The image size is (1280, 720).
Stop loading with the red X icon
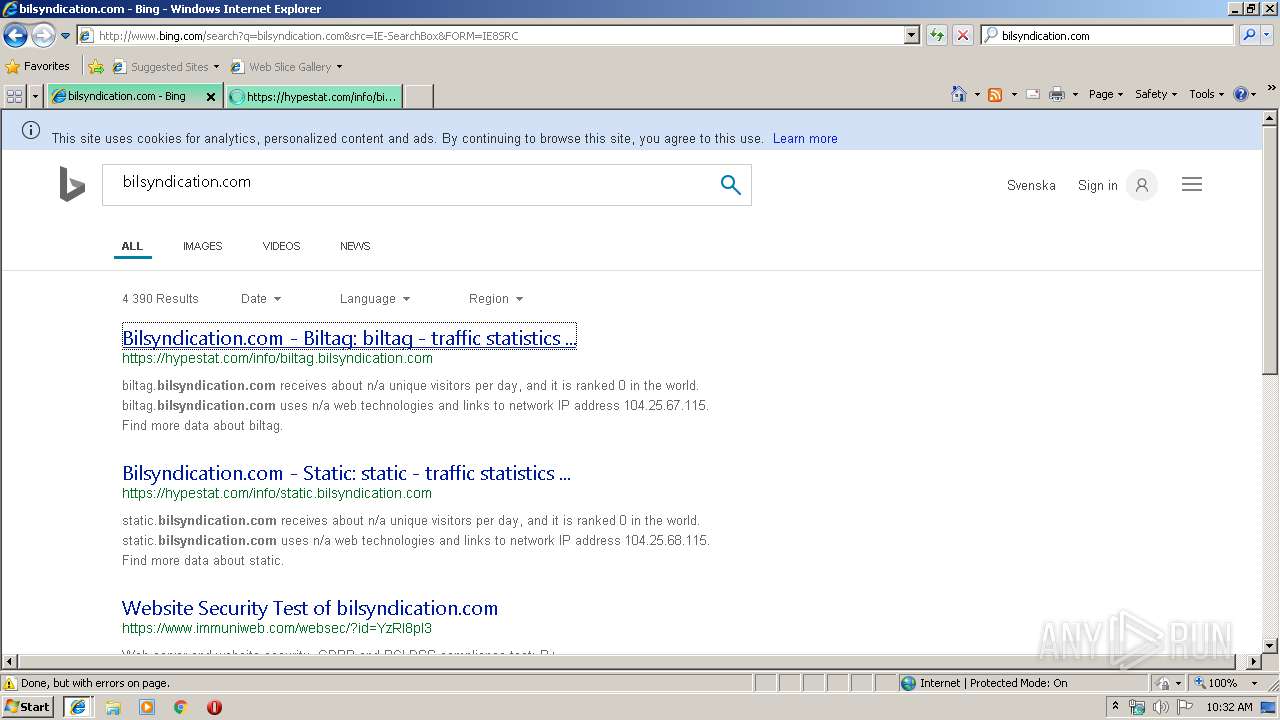coord(963,35)
